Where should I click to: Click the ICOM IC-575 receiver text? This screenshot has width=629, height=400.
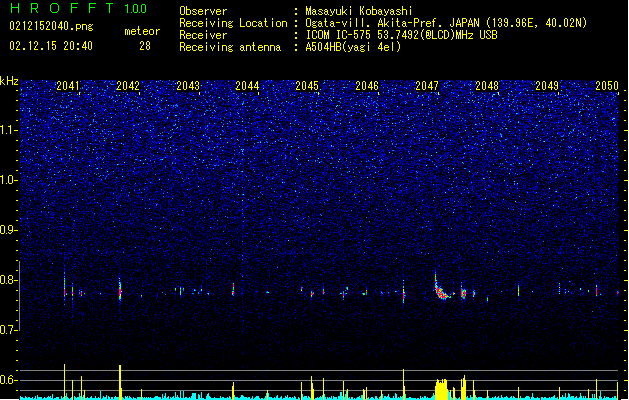point(402,35)
